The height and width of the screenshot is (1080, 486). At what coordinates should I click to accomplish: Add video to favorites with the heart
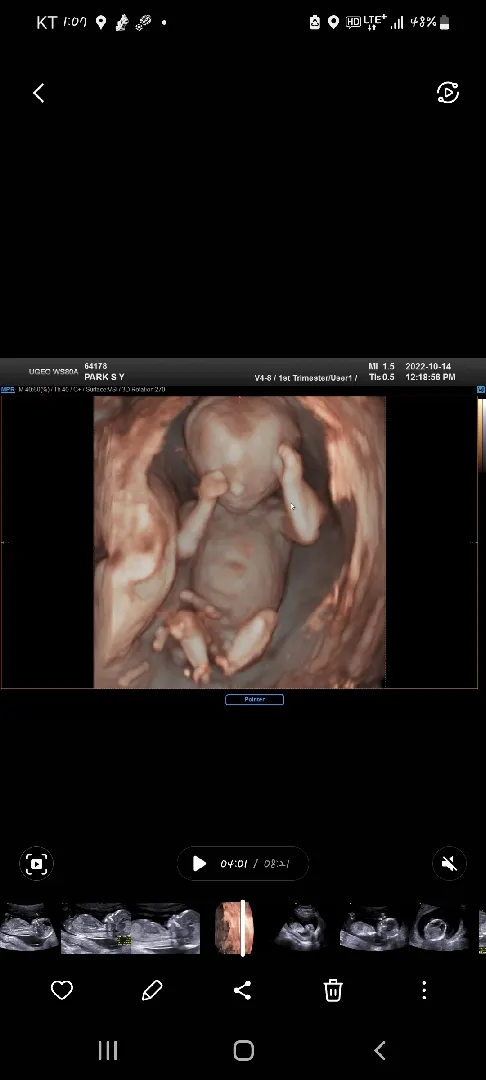coord(62,990)
